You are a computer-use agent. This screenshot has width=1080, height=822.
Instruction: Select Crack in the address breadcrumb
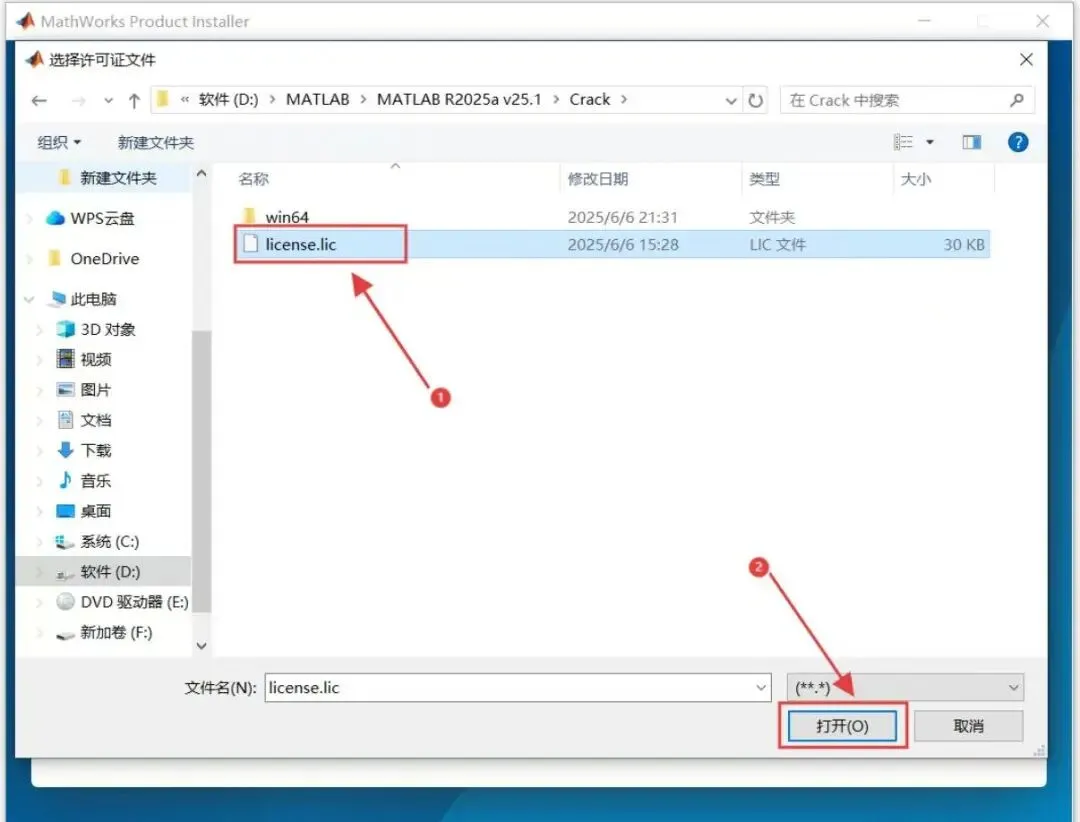pos(590,99)
